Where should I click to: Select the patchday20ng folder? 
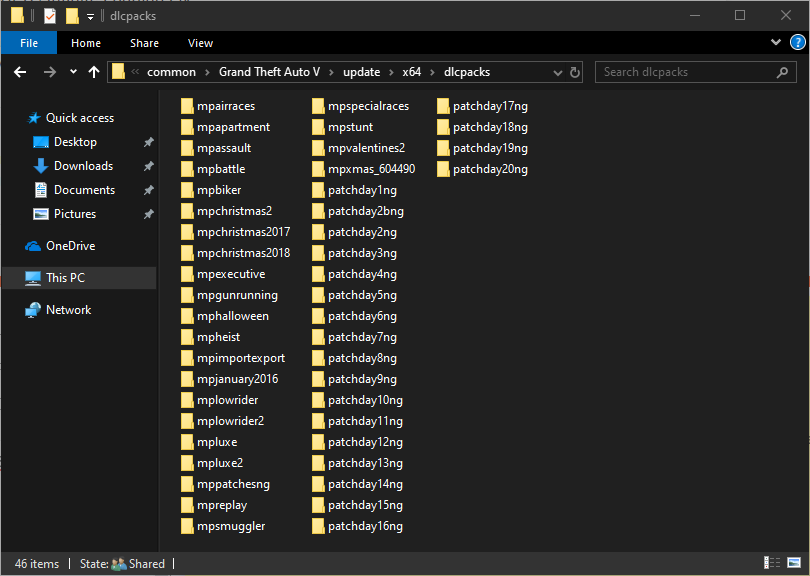point(489,169)
